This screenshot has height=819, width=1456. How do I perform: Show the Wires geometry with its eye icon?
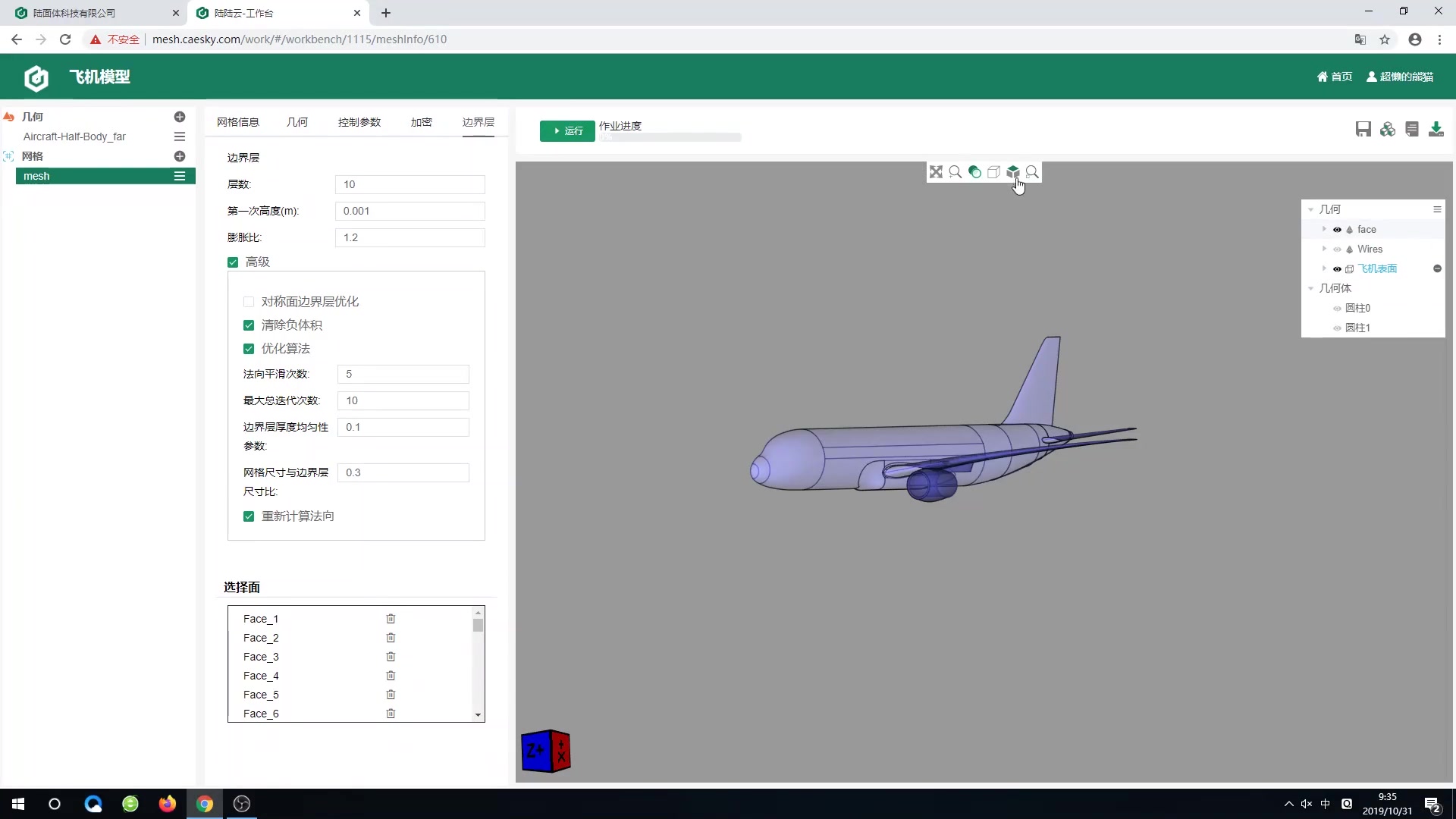pos(1337,249)
